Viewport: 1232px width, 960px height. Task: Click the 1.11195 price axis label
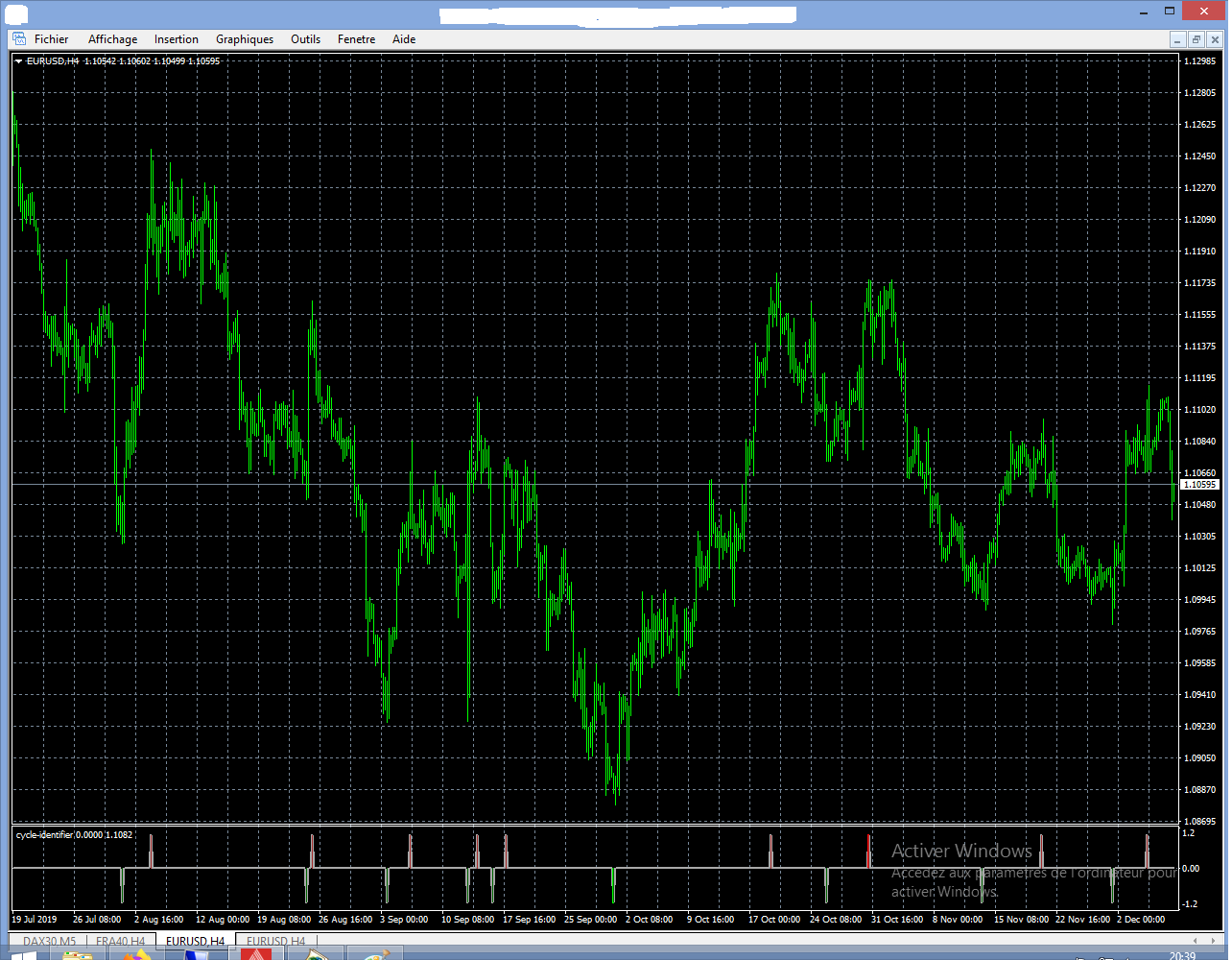1199,378
